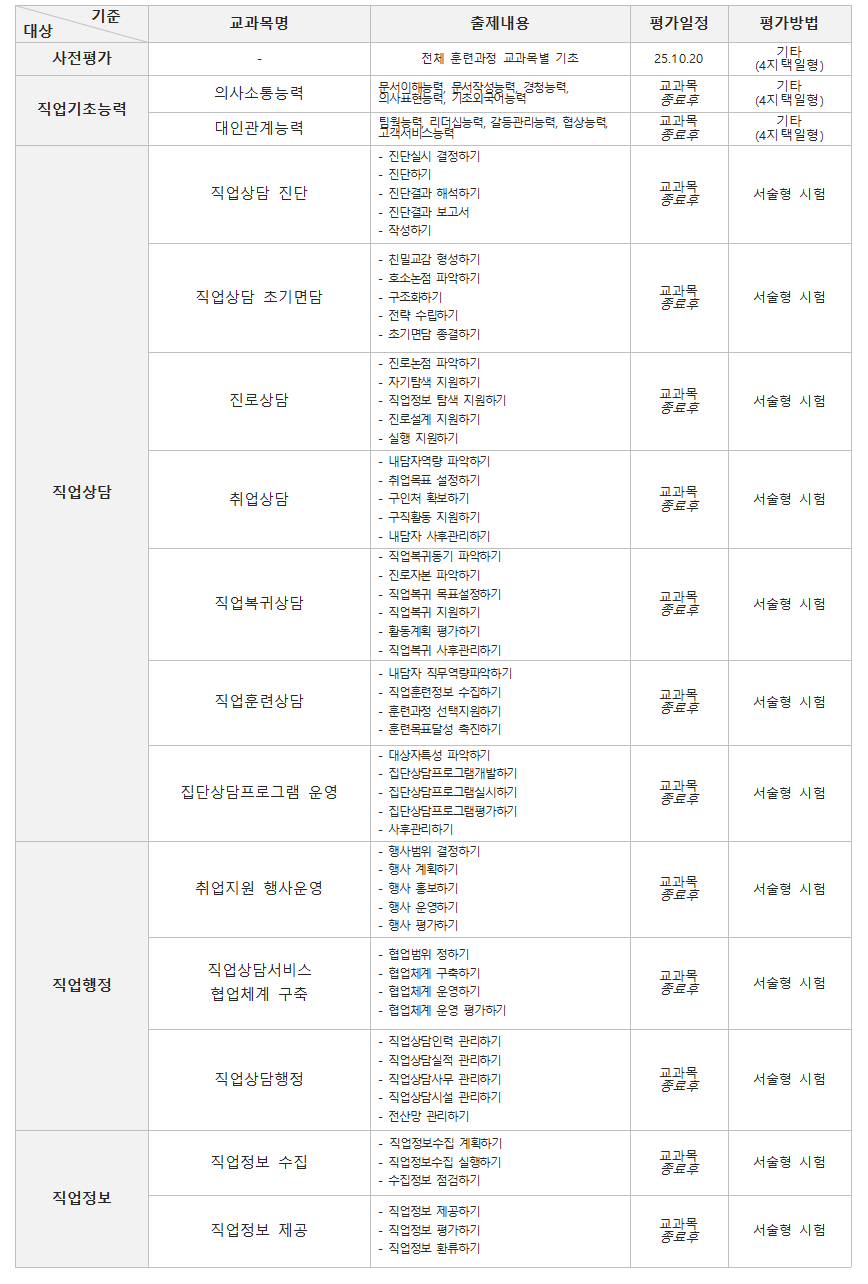Click the 직업상담 초기면담 cell

click(259, 297)
